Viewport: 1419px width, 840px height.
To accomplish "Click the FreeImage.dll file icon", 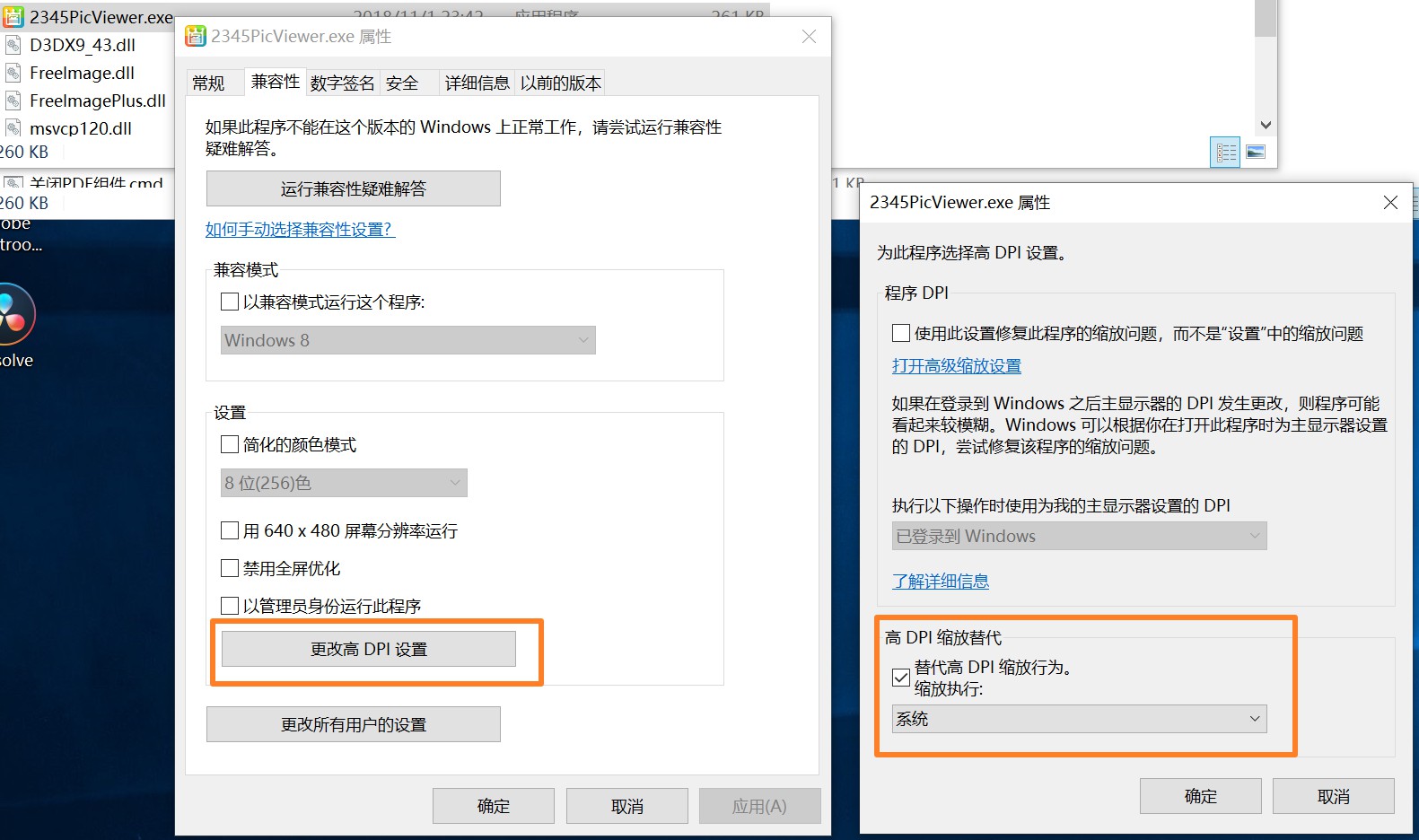I will point(13,73).
